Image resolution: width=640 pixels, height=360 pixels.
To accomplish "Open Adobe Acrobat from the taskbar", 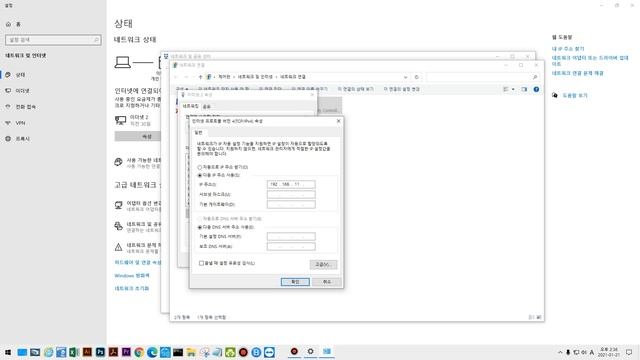I will [113, 352].
